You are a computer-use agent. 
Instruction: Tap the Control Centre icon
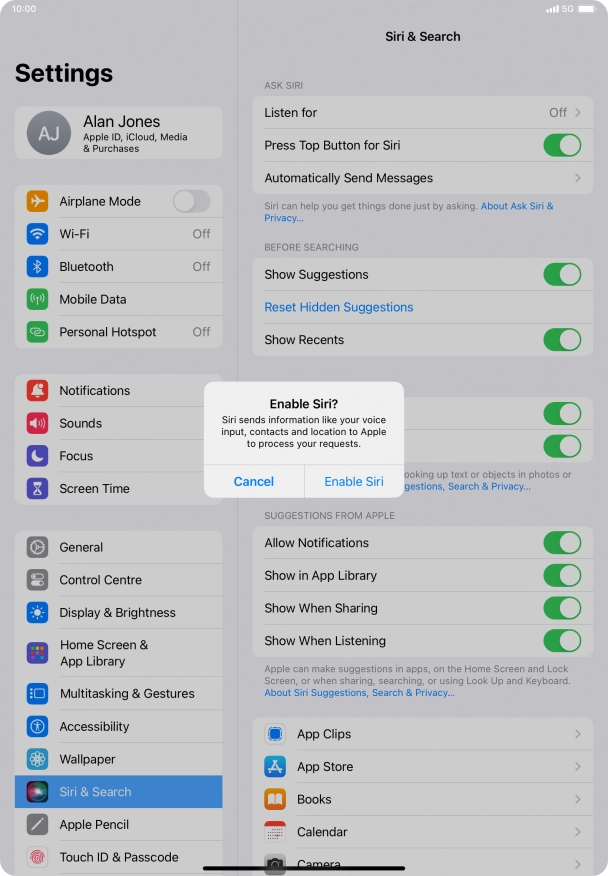37,580
